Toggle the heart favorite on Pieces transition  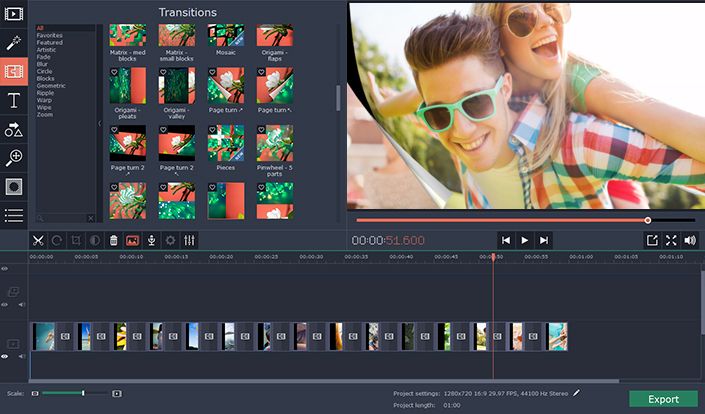tap(212, 130)
